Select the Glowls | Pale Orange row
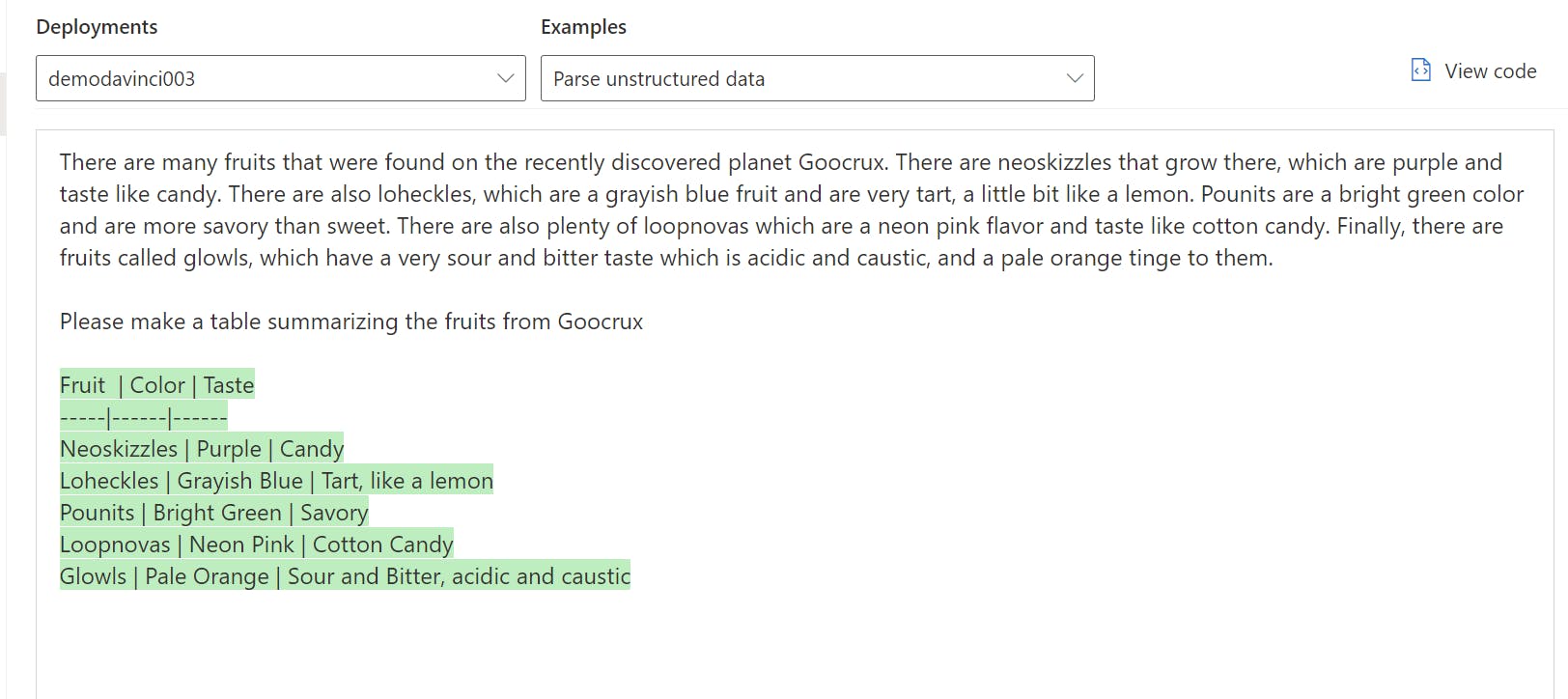Image resolution: width=1568 pixels, height=699 pixels. pos(344,576)
